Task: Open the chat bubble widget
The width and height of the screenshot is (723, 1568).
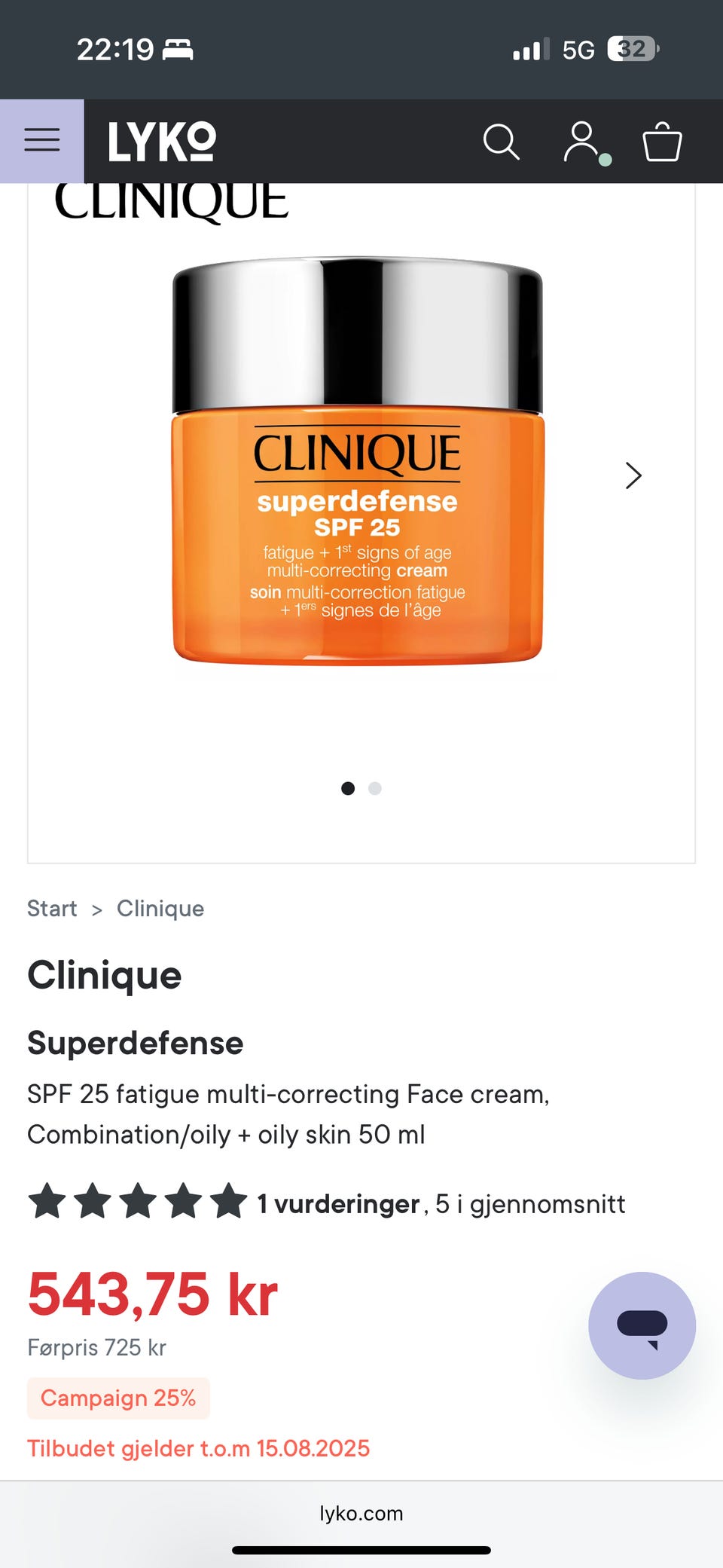Action: (642, 1325)
